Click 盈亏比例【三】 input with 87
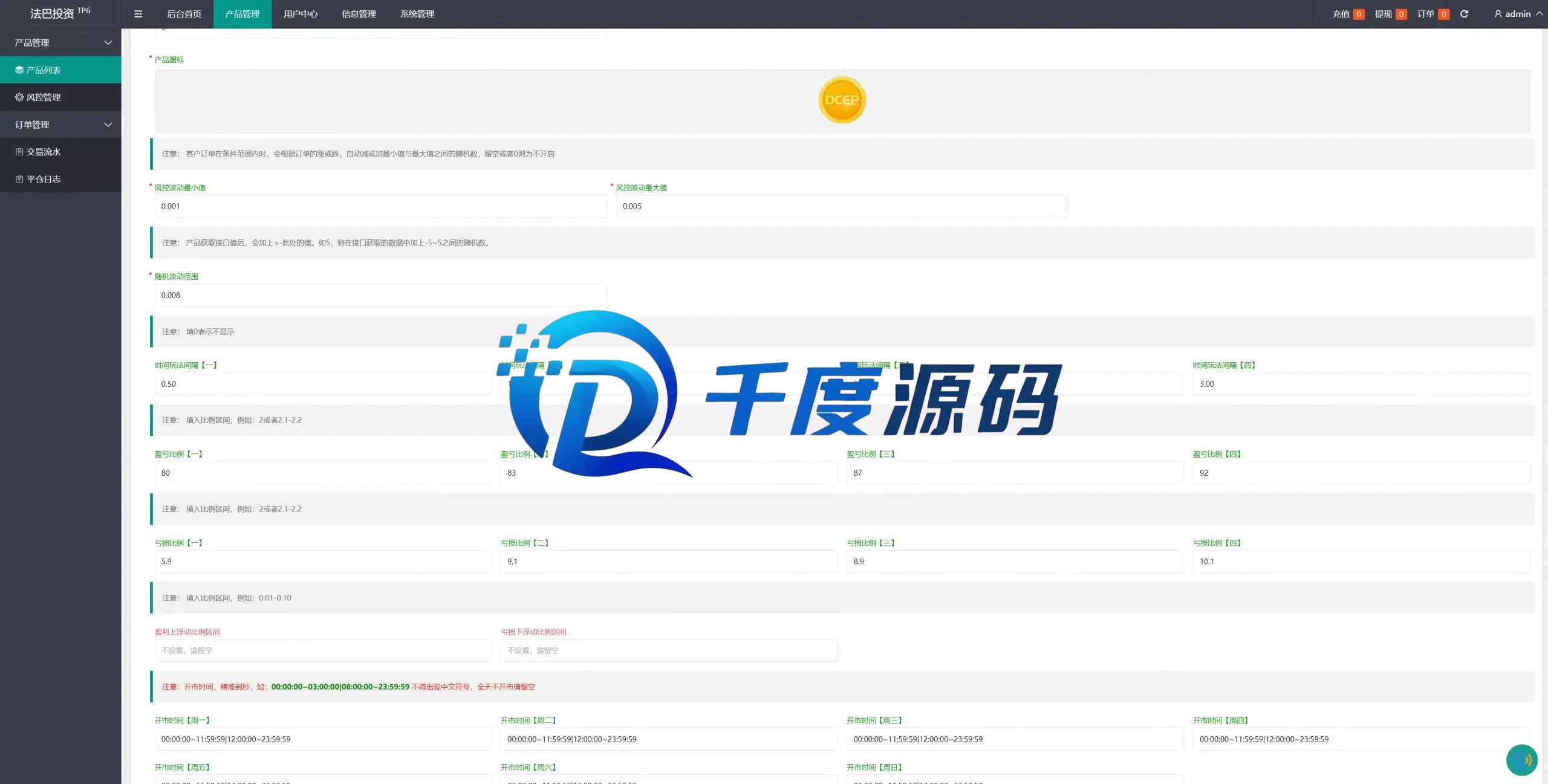 [x=1015, y=473]
